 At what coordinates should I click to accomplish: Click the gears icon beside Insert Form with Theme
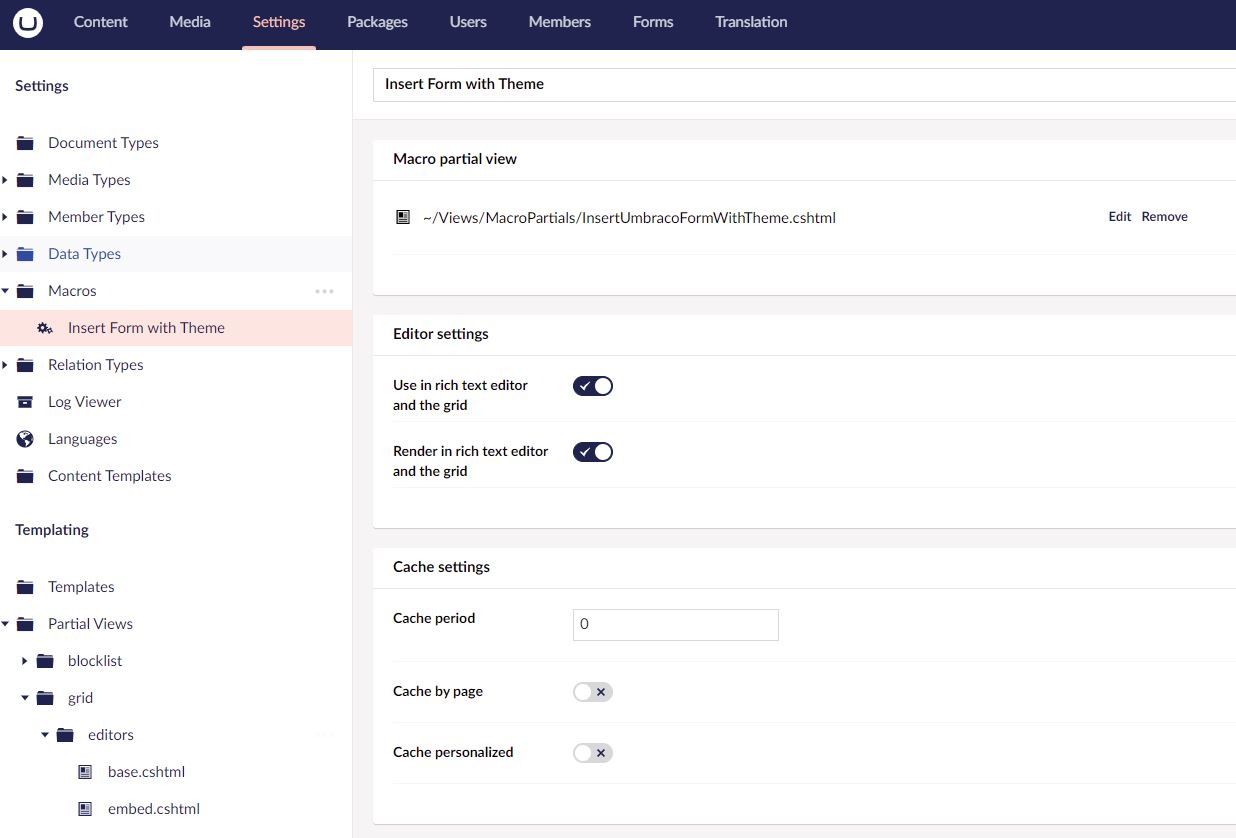(45, 328)
